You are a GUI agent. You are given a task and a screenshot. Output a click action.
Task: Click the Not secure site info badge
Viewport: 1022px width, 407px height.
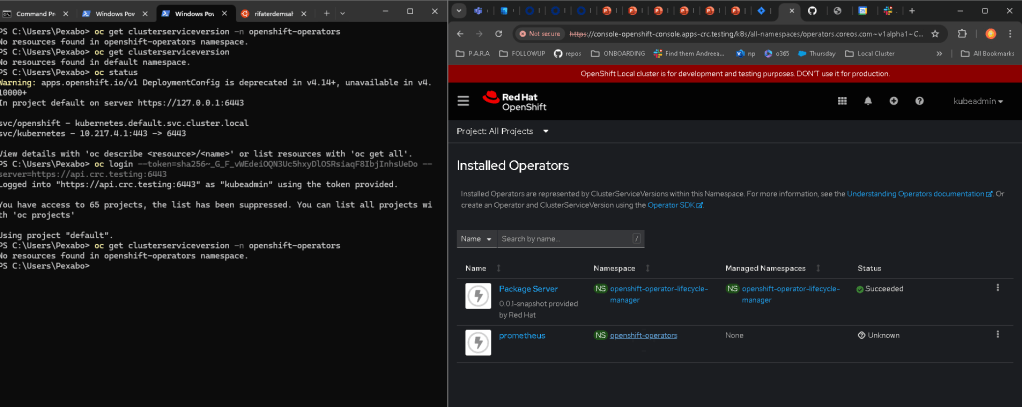click(x=540, y=34)
